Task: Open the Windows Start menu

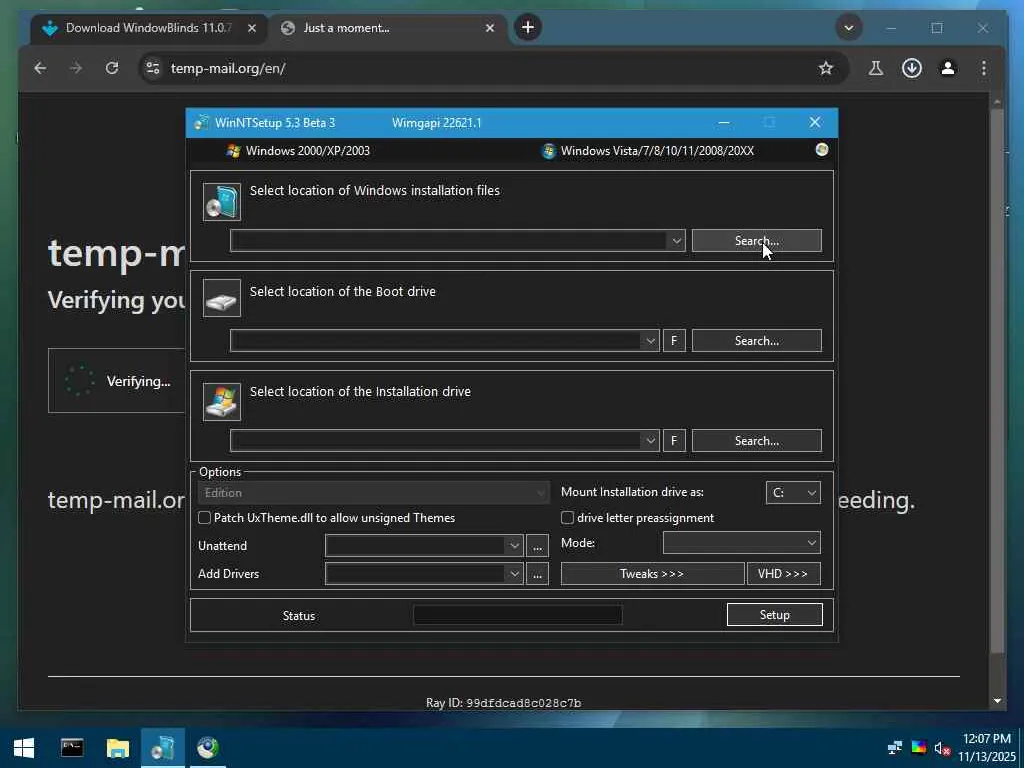Action: pos(24,748)
